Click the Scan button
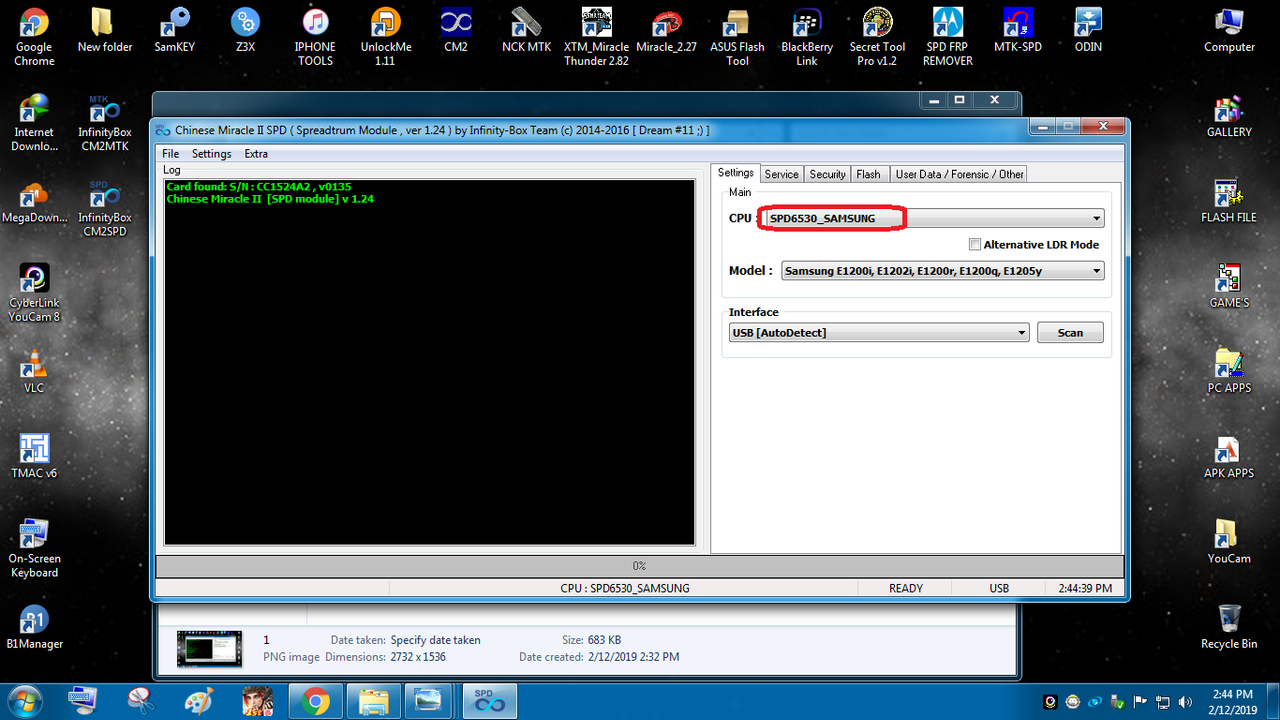The width and height of the screenshot is (1280, 720). point(1070,333)
